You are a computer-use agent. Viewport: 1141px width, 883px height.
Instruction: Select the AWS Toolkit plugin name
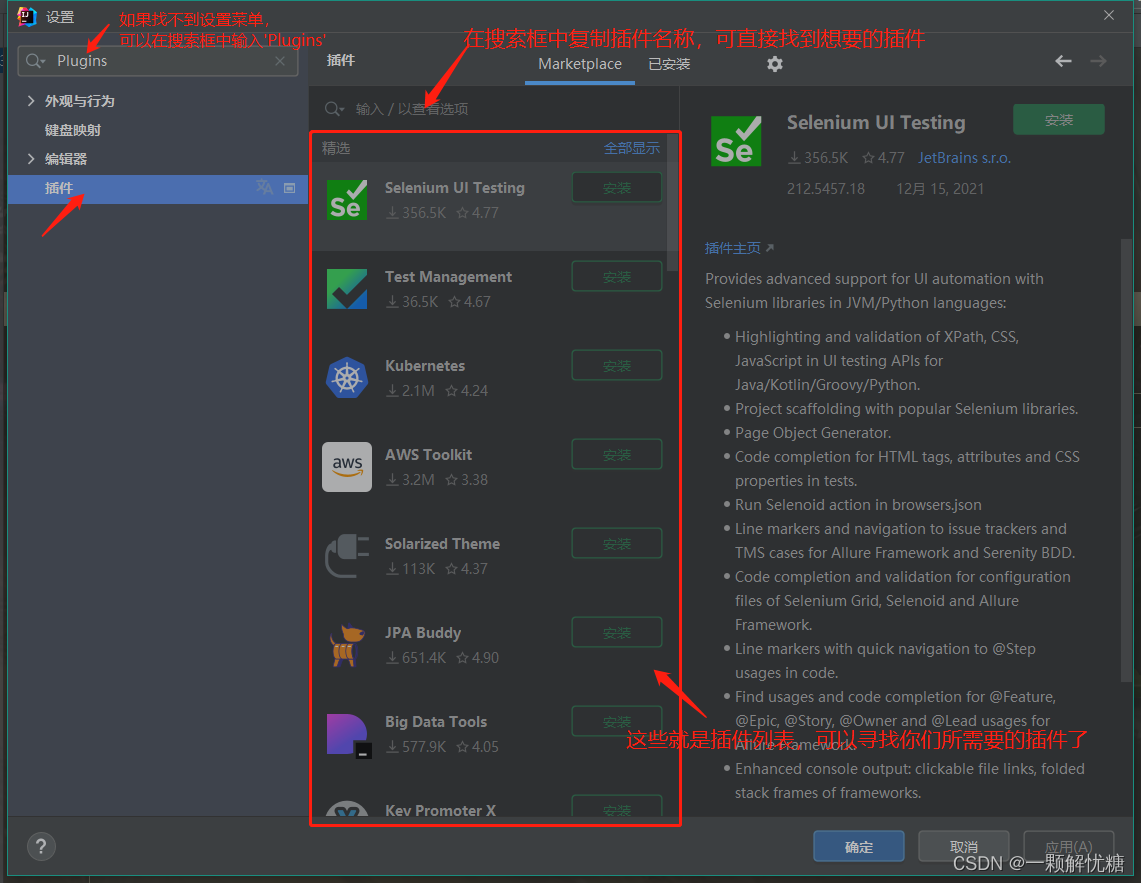[429, 455]
